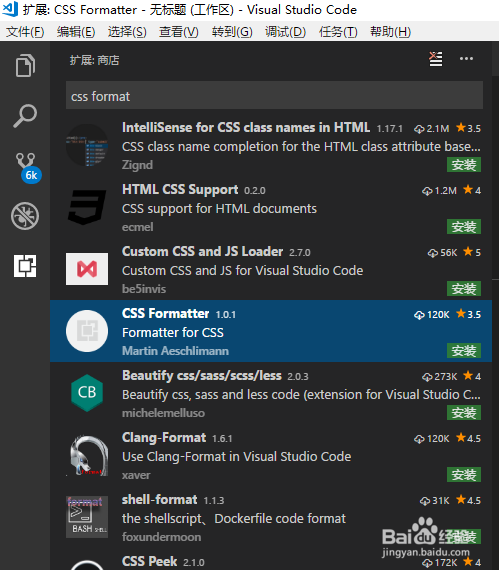The width and height of the screenshot is (499, 570).
Task: Open 帮助(H) menu
Action: [x=390, y=32]
